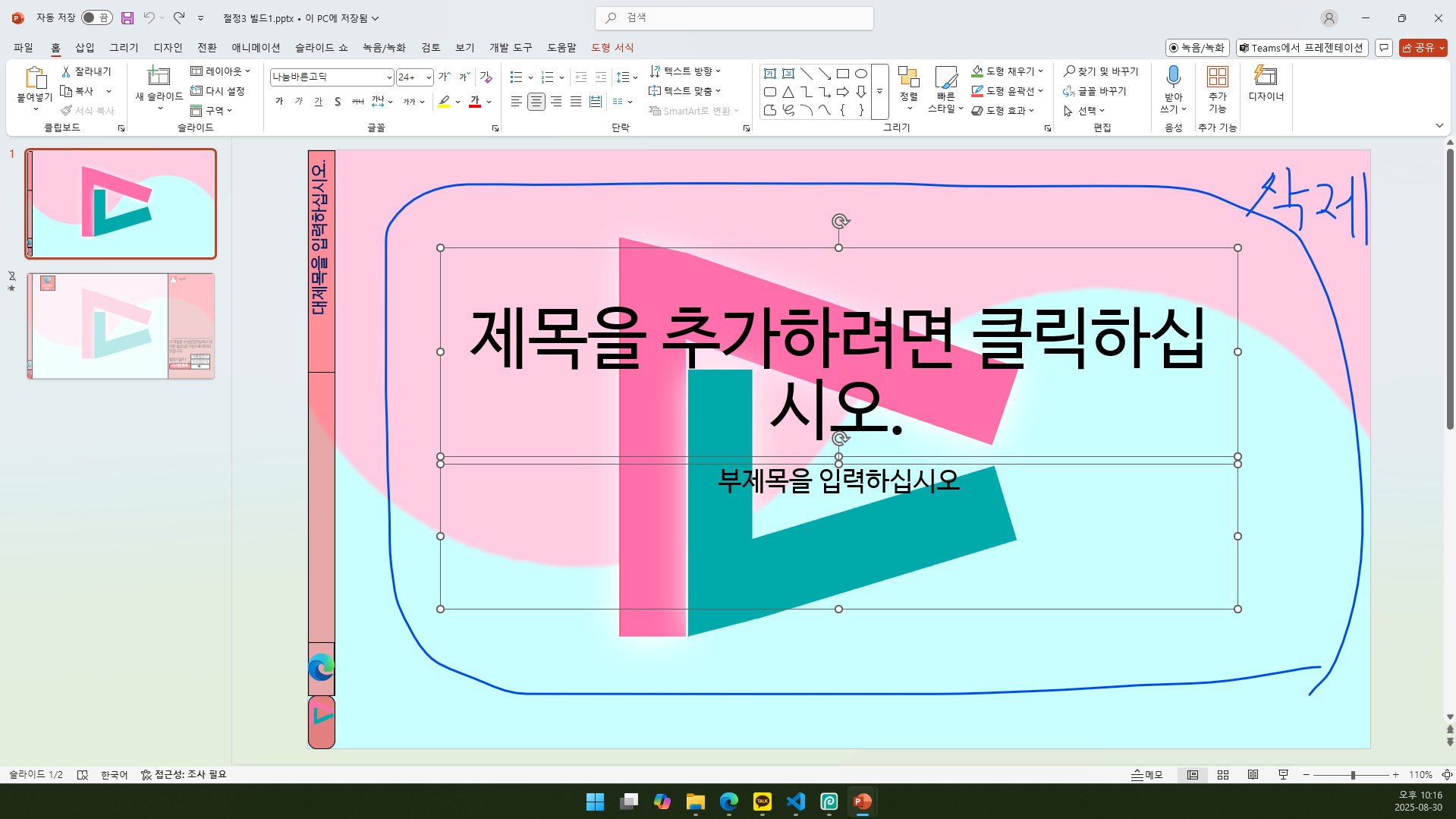Decrease font size

click(x=464, y=77)
